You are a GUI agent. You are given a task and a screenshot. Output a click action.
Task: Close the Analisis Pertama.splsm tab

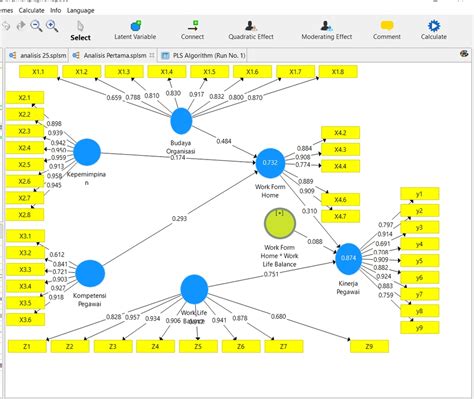[152, 55]
